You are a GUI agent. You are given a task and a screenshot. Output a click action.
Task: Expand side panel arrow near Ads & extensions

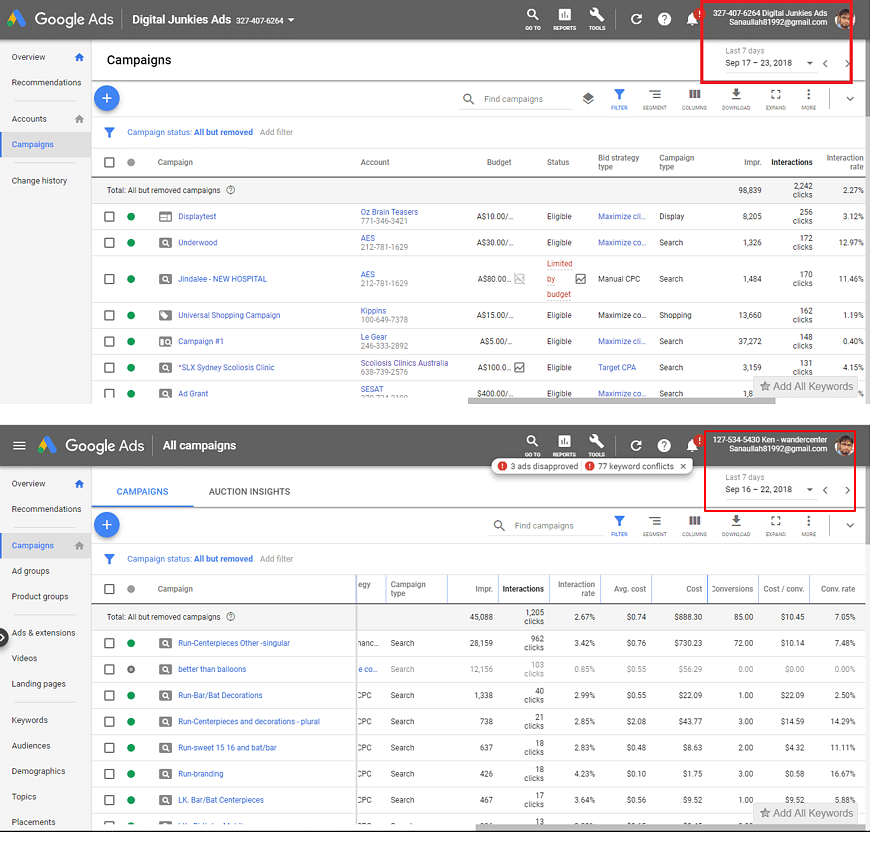[2, 637]
